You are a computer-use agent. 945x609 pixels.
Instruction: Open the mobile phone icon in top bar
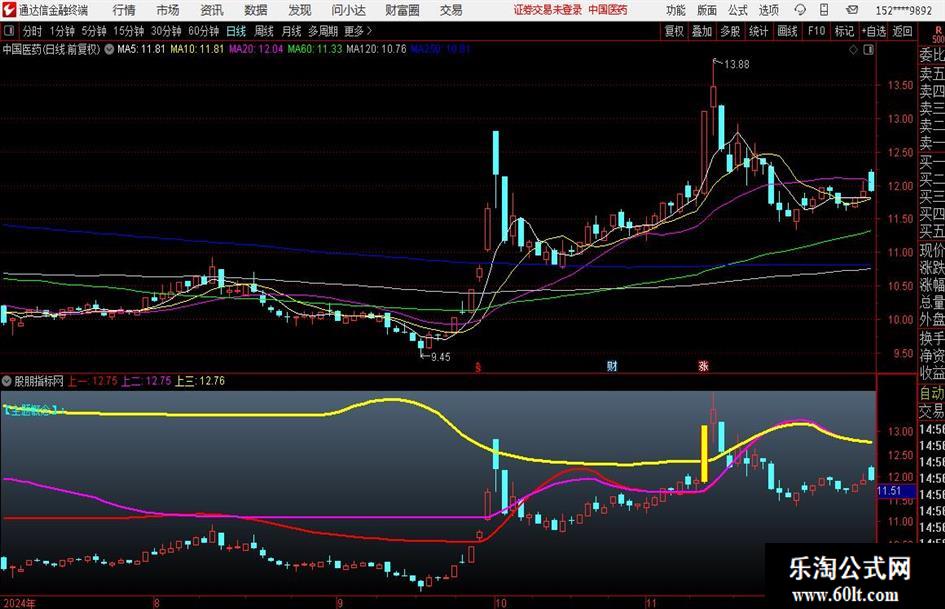click(824, 10)
